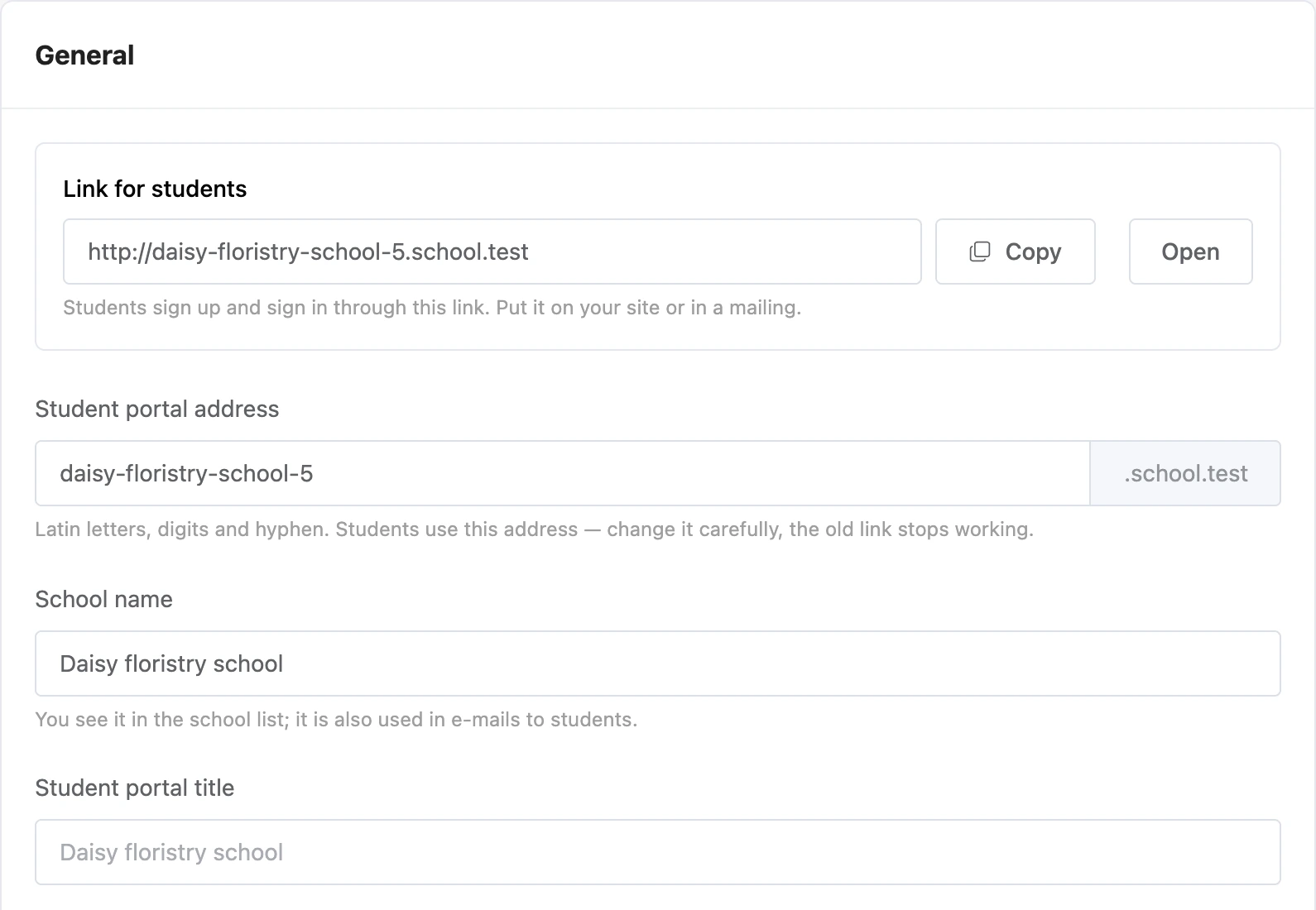This screenshot has width=1316, height=910.
Task: Click the http://daisy-floristry-school-5.school.test URL text
Action: coord(308,251)
